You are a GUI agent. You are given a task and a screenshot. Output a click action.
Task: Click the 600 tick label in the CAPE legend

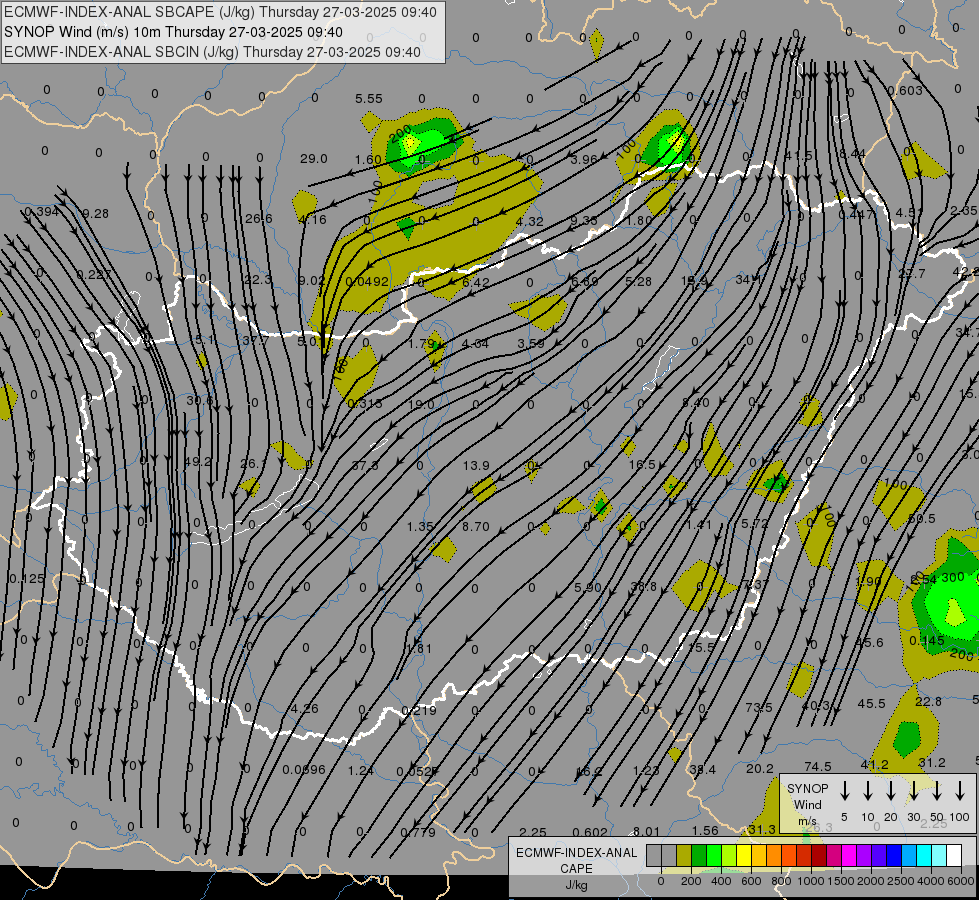pyautogui.click(x=751, y=881)
